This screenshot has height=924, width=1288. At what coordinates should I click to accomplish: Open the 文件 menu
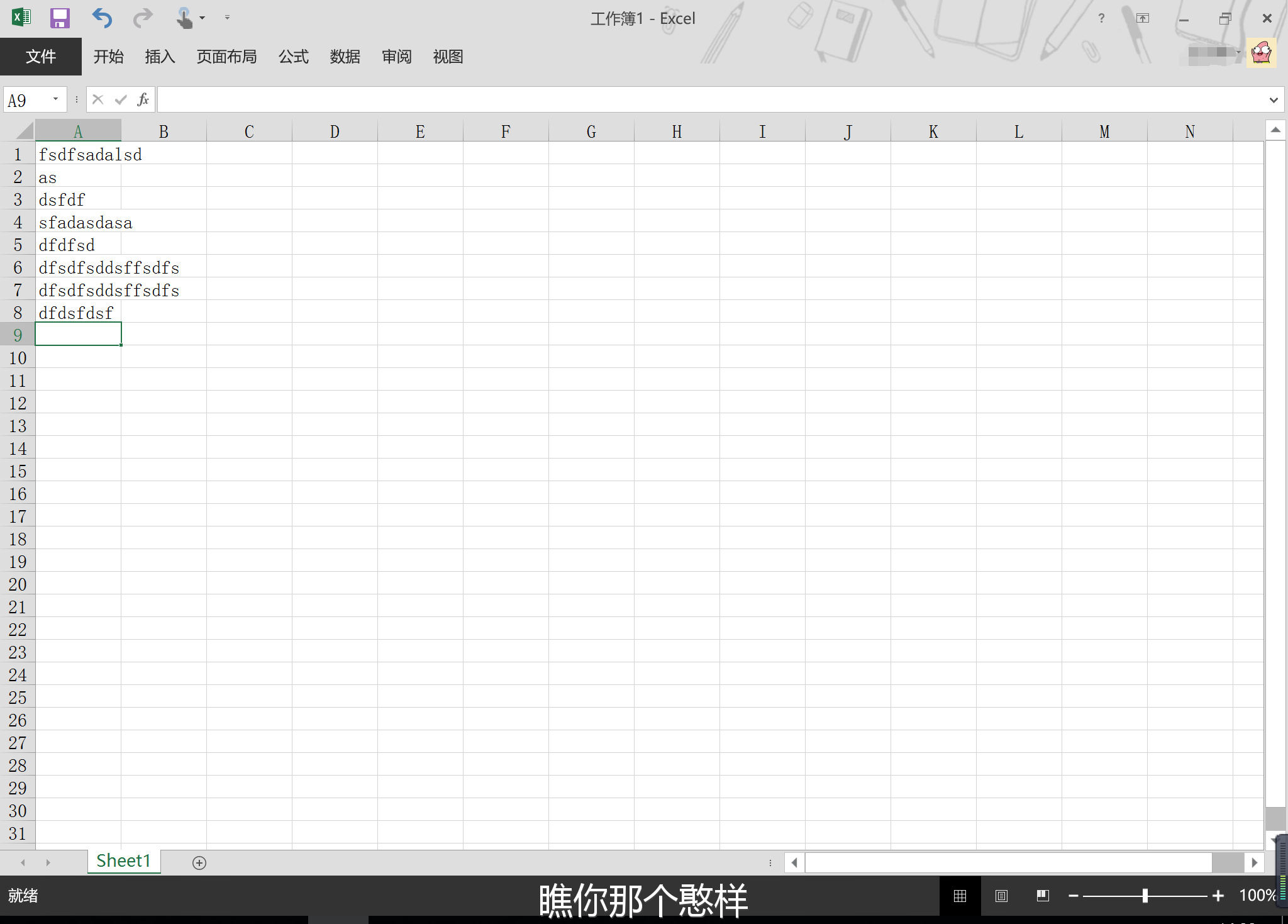tap(41, 57)
